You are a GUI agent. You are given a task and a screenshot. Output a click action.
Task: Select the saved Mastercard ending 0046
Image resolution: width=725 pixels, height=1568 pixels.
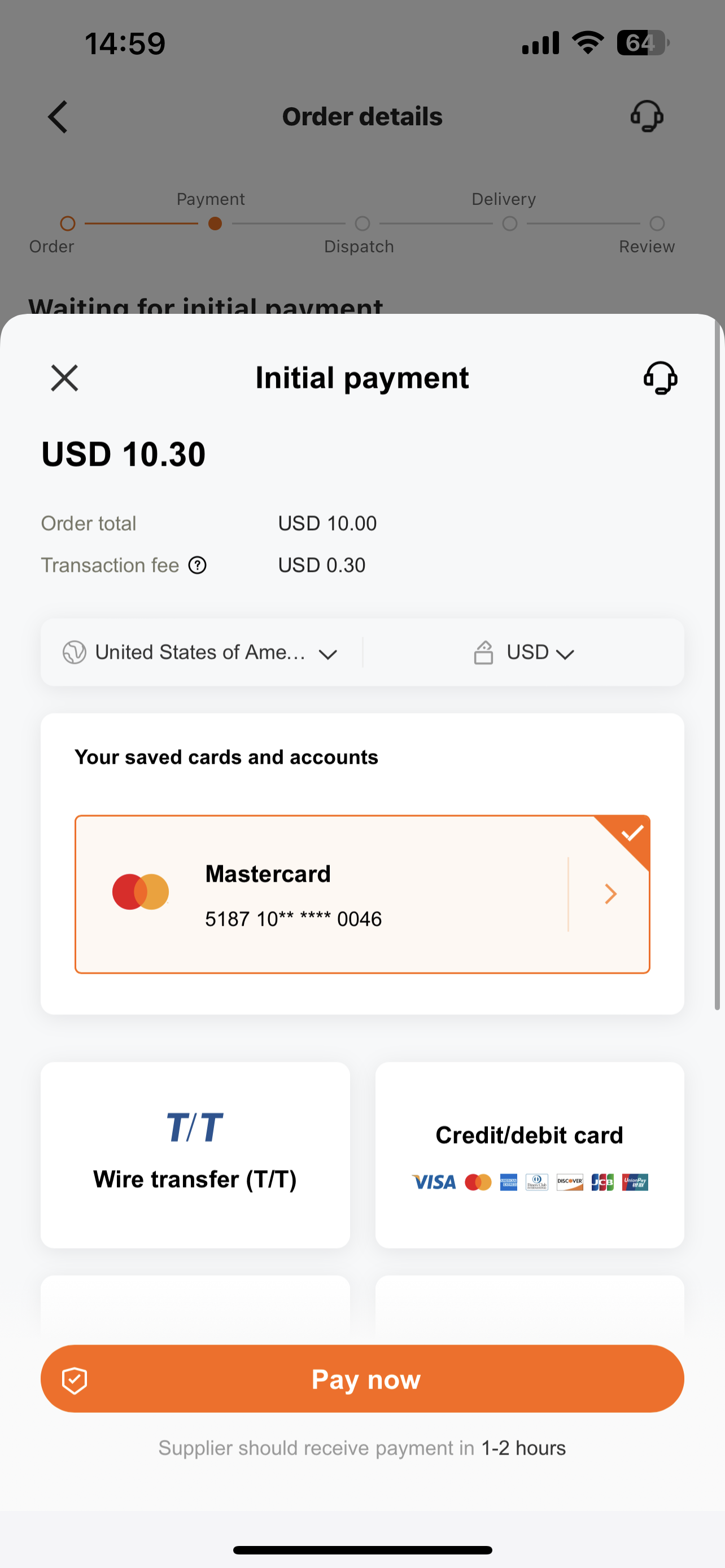click(x=322, y=894)
